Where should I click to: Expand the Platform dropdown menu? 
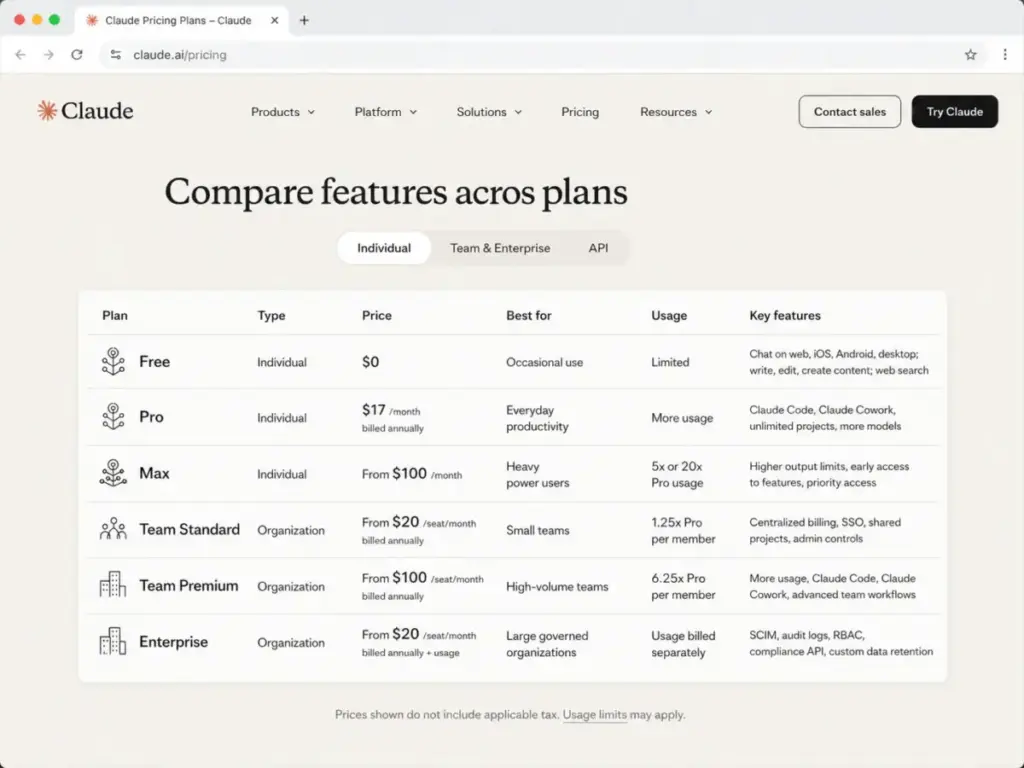coord(385,112)
